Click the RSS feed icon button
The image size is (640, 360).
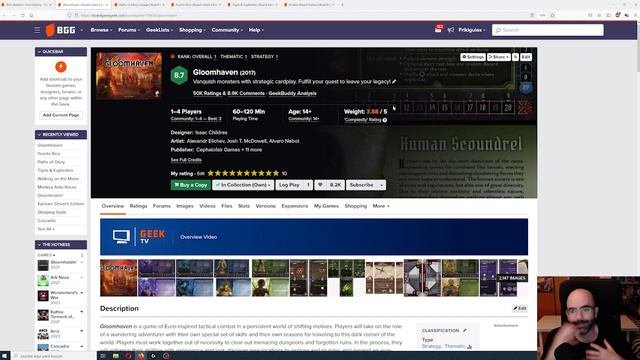point(516,57)
